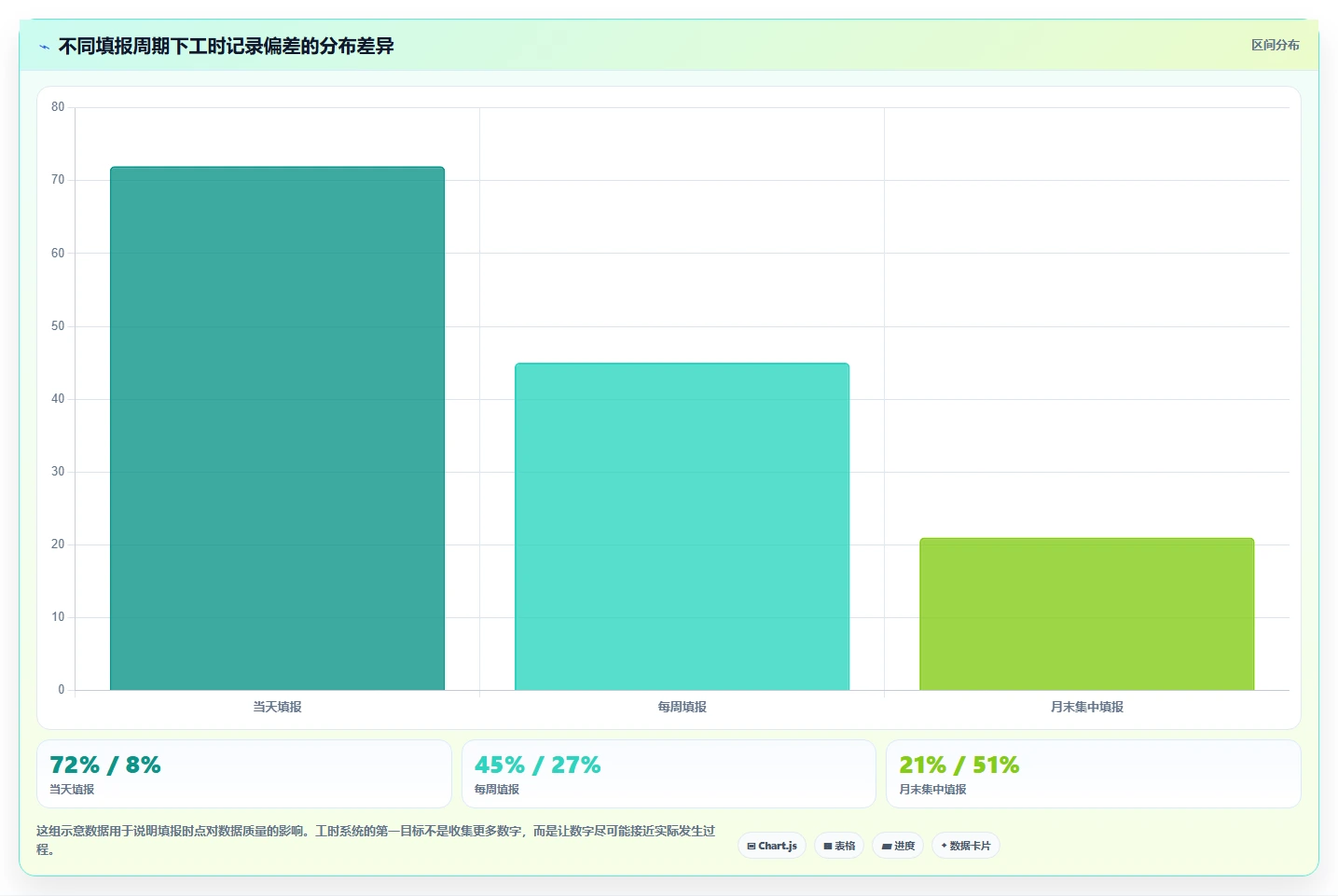Click the y-axis value 50
This screenshot has width=1338, height=896.
coord(58,326)
